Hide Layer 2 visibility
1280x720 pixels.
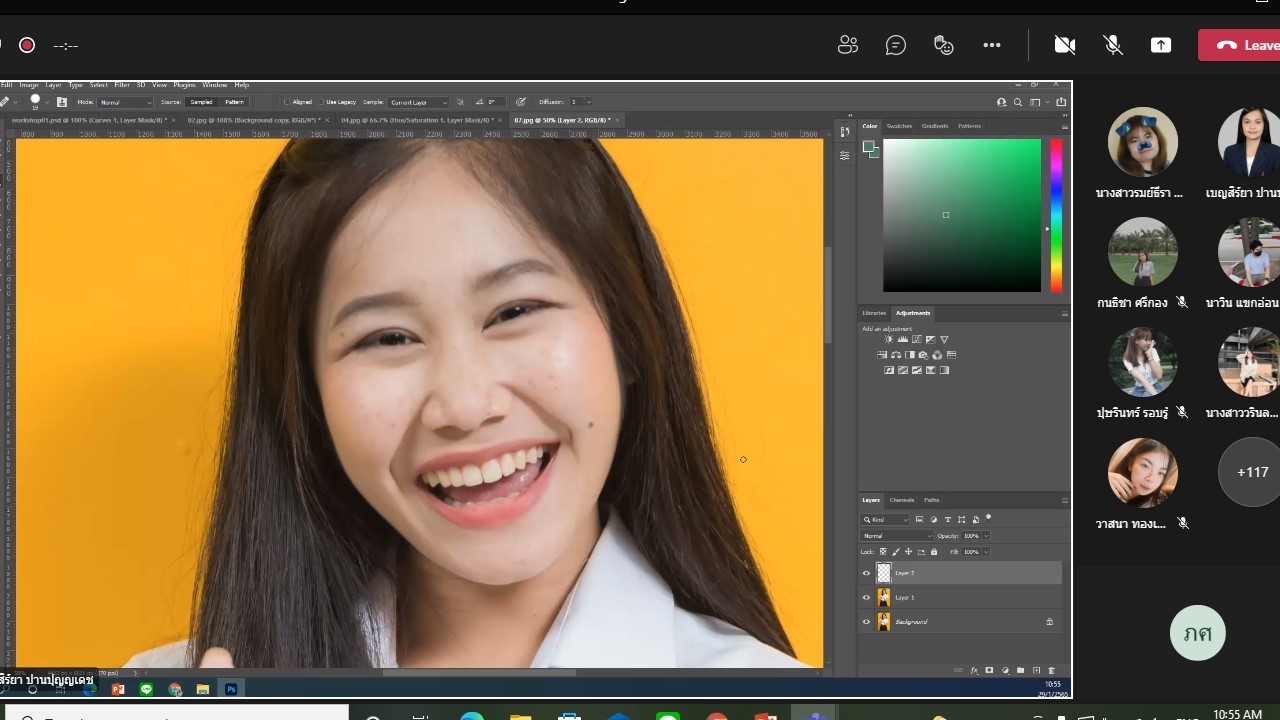tap(866, 573)
